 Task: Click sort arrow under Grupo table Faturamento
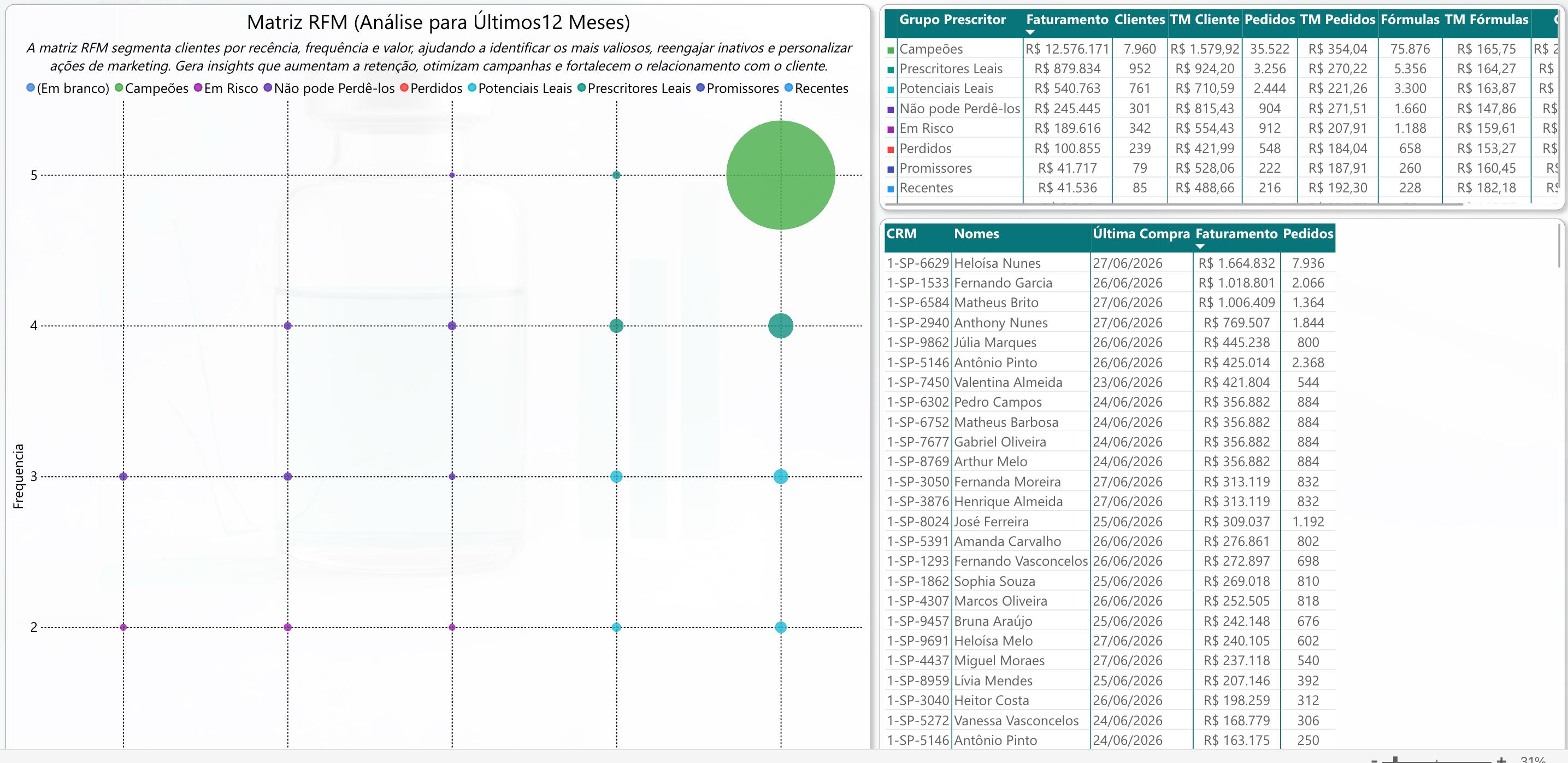[x=1030, y=32]
